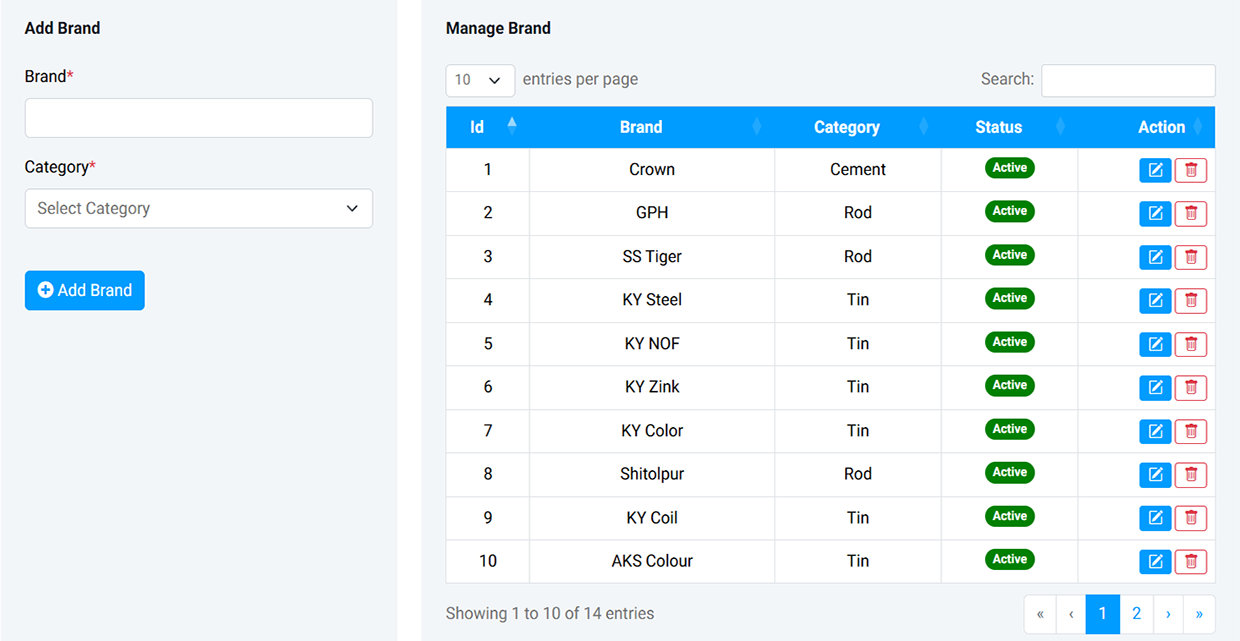Click Active status badge for KY Color

coord(1009,429)
